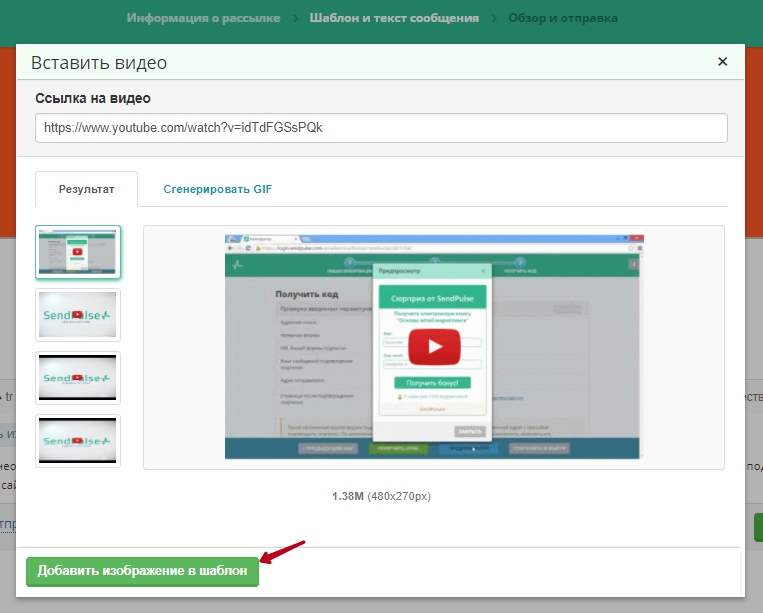Switch to the Сгенерировать GIF tab

click(217, 189)
